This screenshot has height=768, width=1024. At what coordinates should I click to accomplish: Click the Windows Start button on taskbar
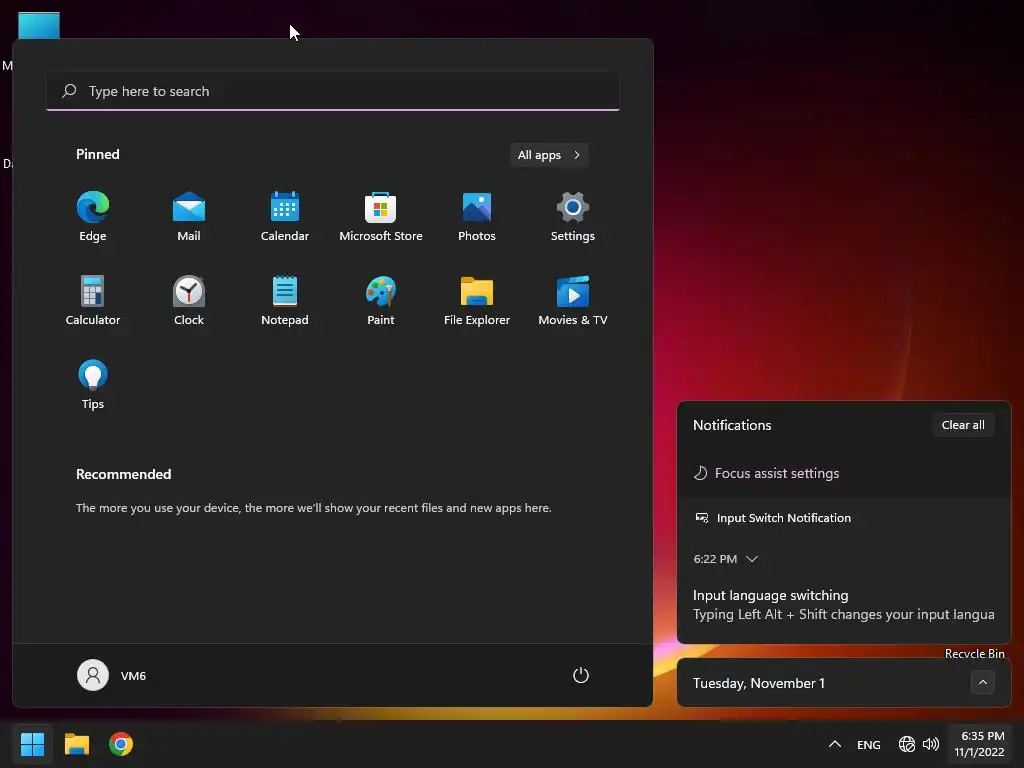pyautogui.click(x=32, y=744)
